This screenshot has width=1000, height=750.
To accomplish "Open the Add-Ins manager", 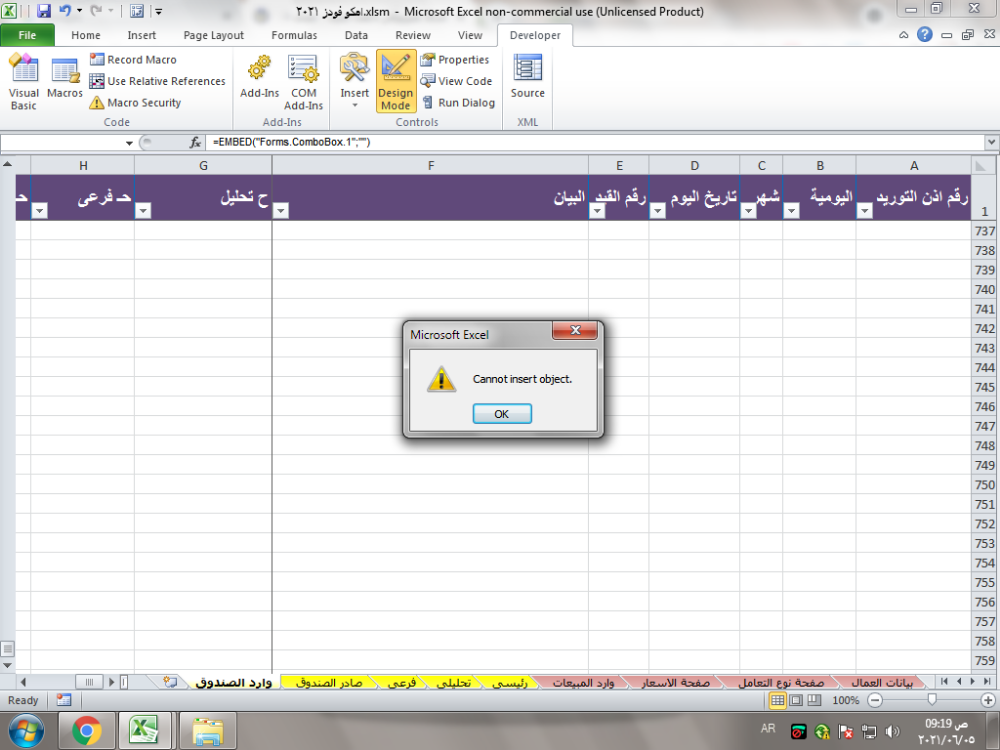I will click(x=260, y=78).
